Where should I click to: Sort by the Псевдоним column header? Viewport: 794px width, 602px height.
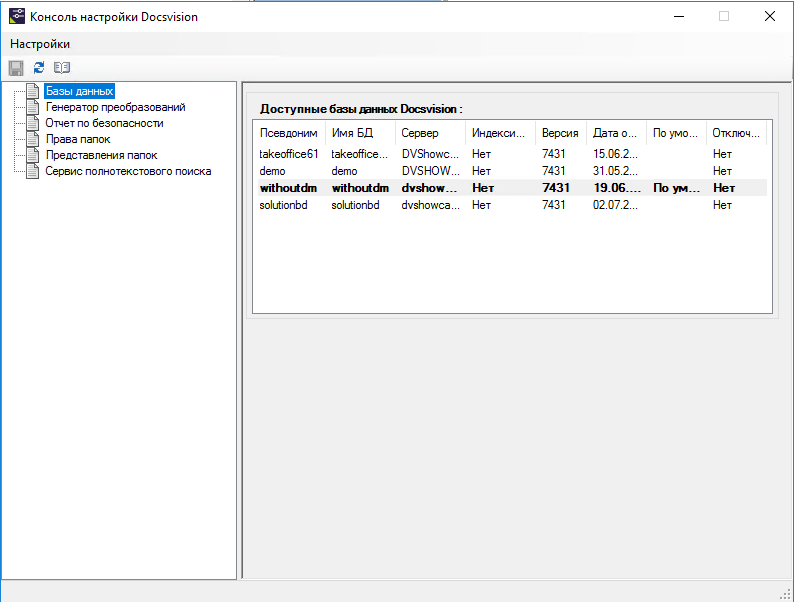pos(289,133)
